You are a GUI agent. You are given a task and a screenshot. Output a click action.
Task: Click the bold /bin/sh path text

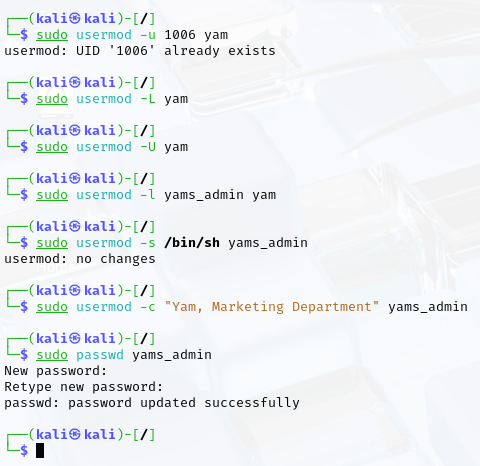pyautogui.click(x=192, y=243)
